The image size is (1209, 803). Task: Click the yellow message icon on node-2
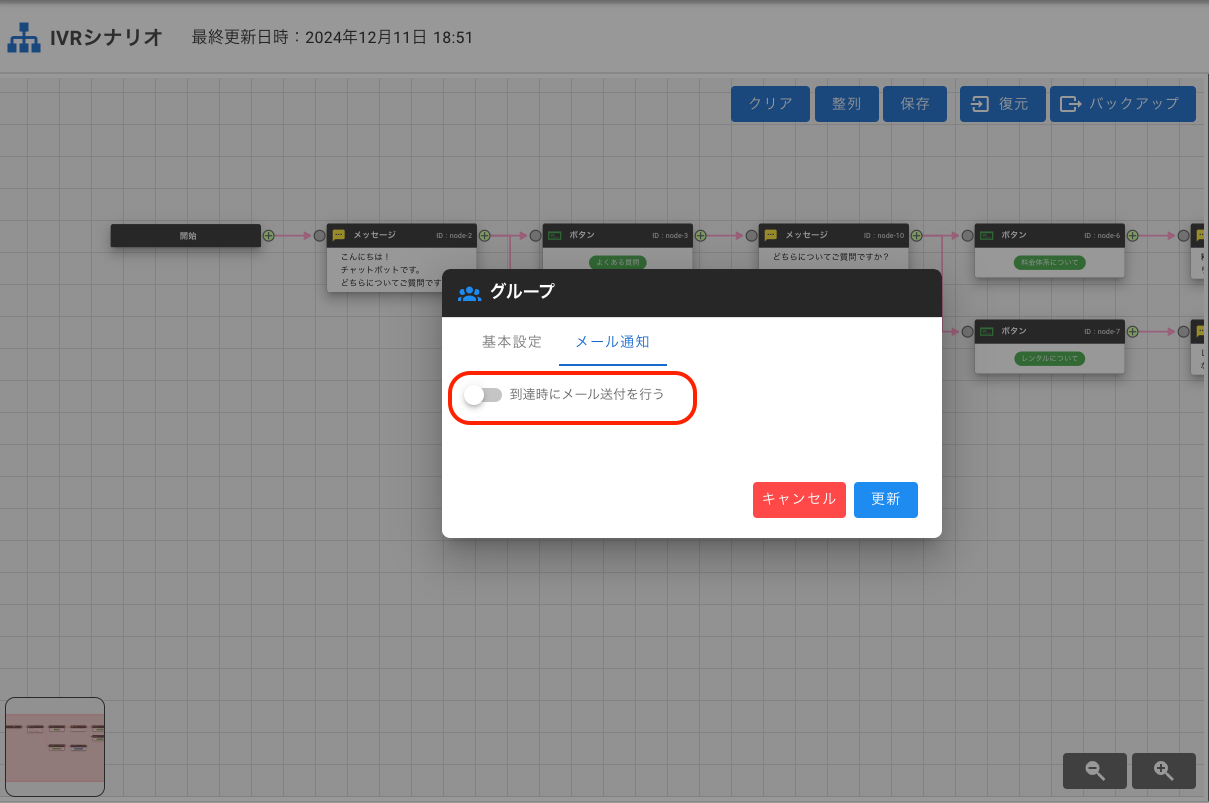[x=339, y=236]
